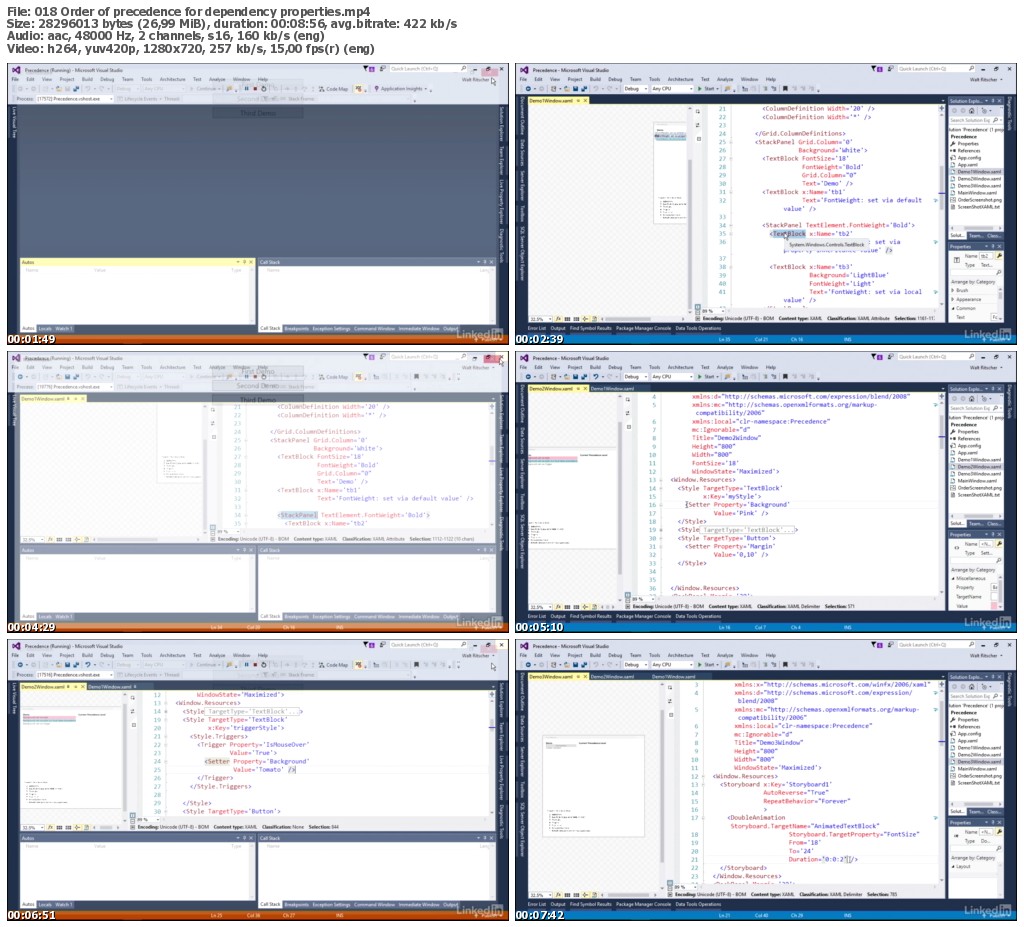This screenshot has height=927, width=1024.
Task: Click green Start button in 00:07:42 frame
Action: coord(707,665)
